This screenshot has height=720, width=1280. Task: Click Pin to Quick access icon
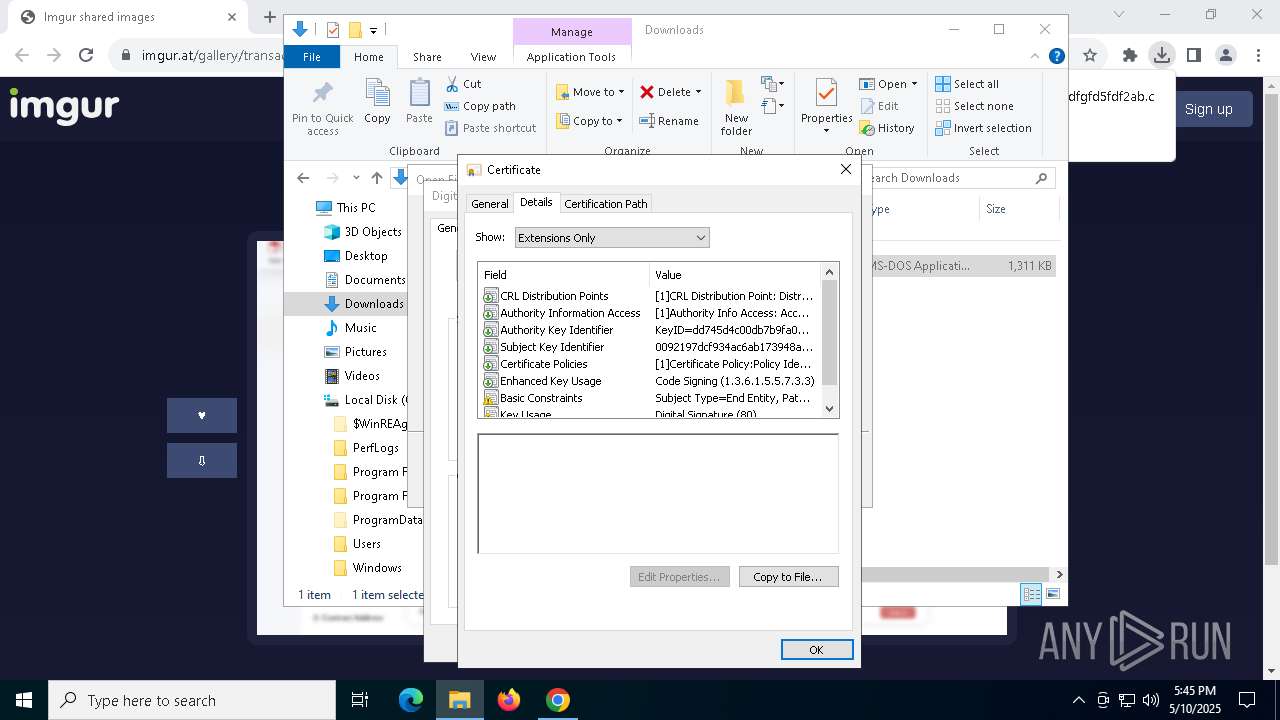322,93
